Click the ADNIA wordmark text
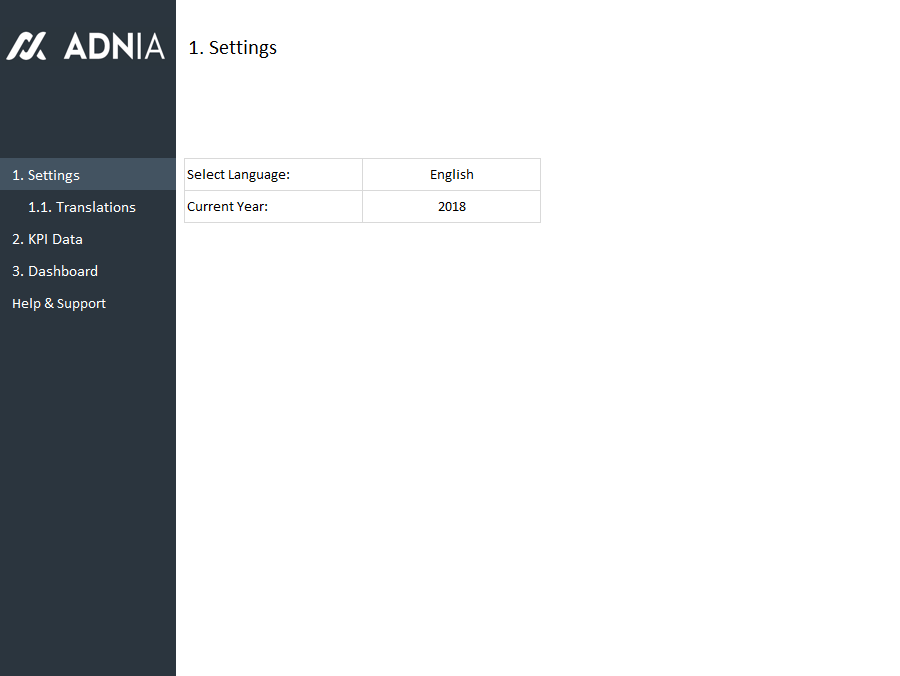This screenshot has width=900, height=676. click(114, 46)
